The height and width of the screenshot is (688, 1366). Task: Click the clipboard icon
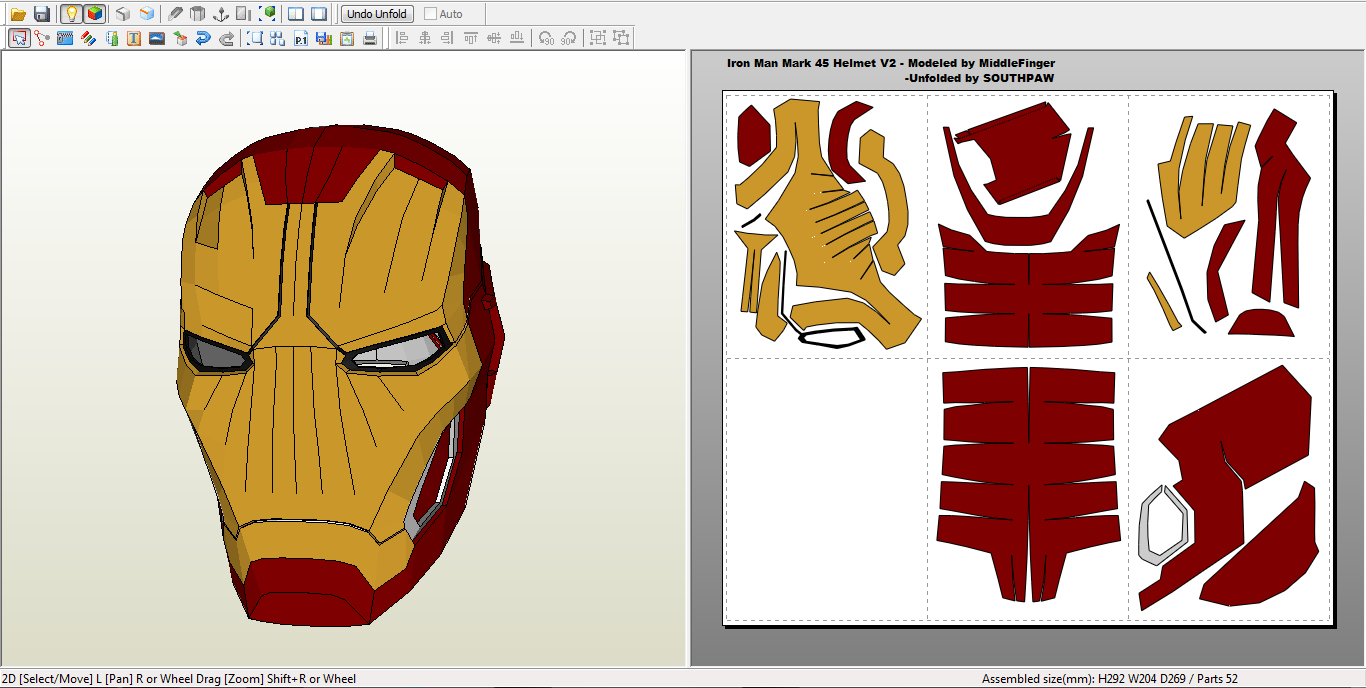(x=347, y=38)
